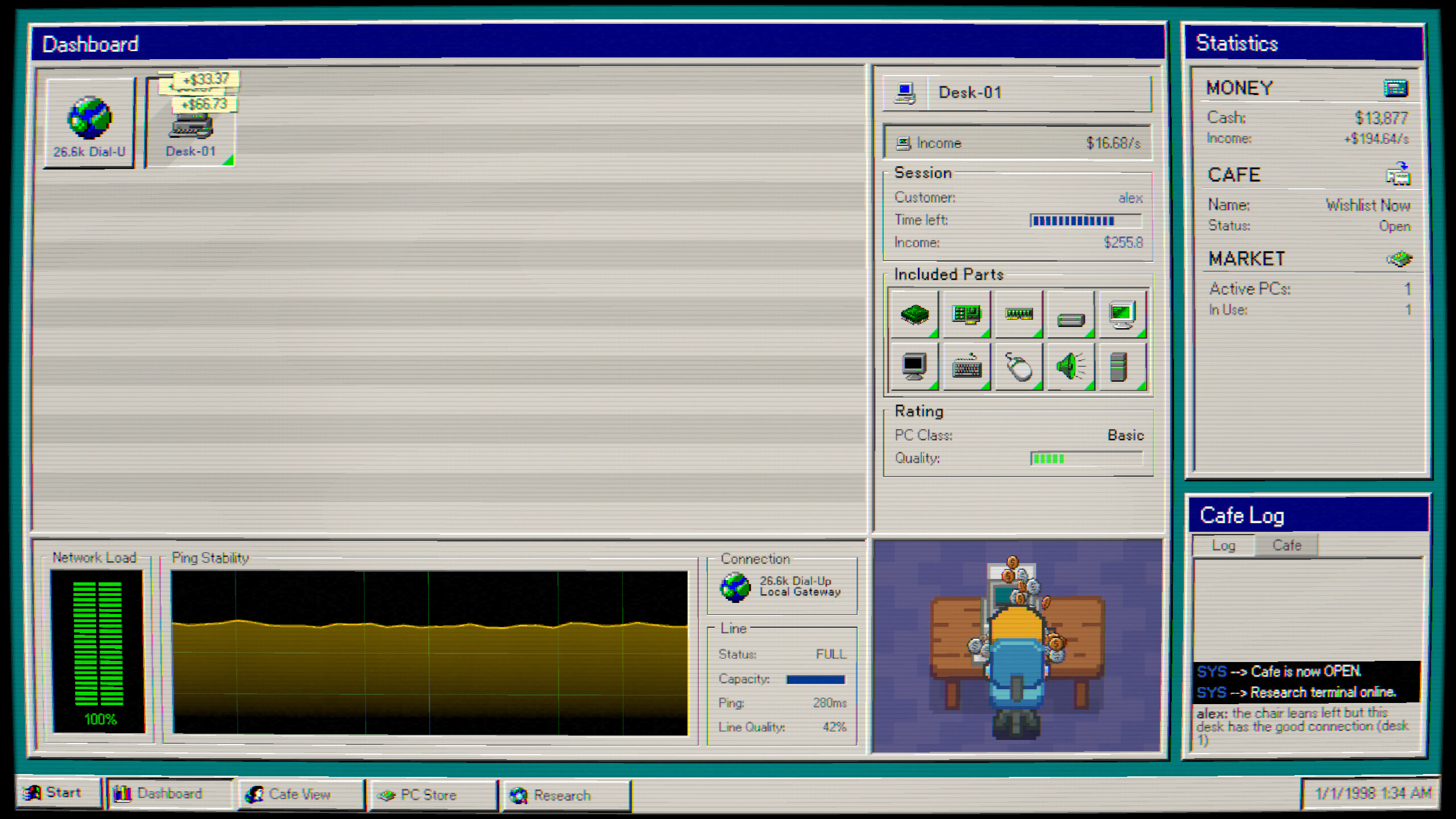This screenshot has height=819, width=1456.
Task: Click the line Capacity bar
Action: coord(816,679)
